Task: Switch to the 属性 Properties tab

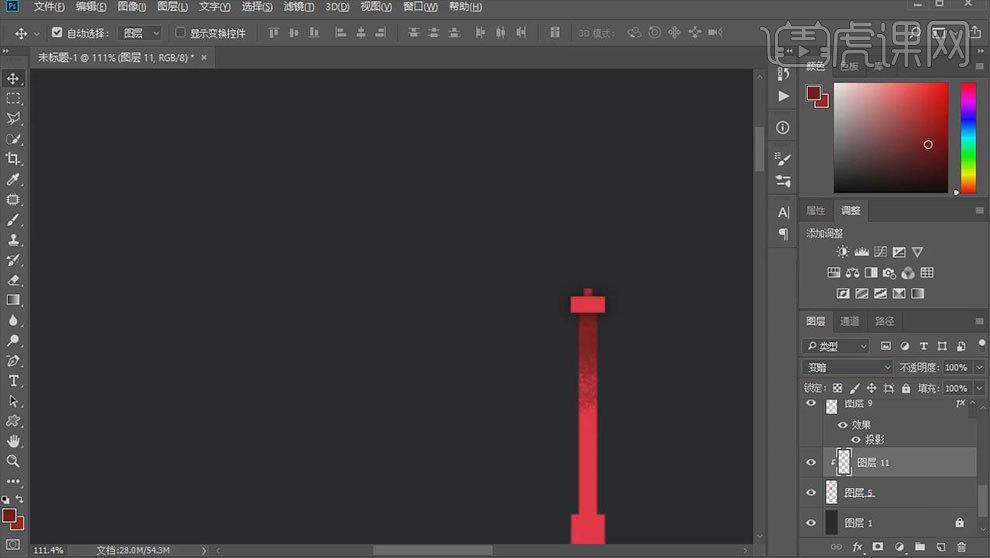Action: pyautogui.click(x=815, y=210)
